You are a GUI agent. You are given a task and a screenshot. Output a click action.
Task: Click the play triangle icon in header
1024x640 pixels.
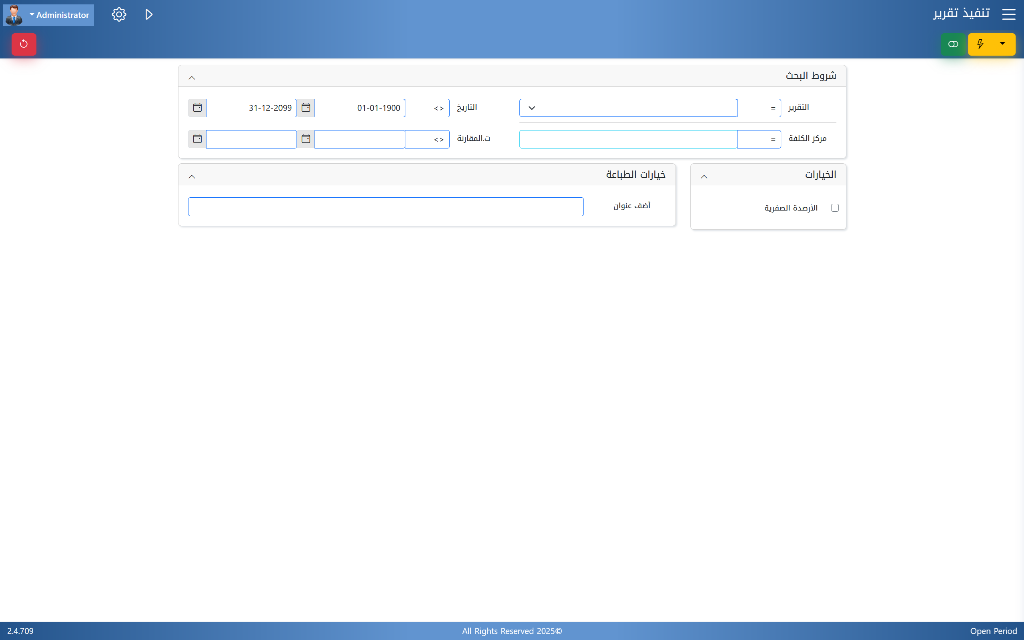tap(149, 15)
